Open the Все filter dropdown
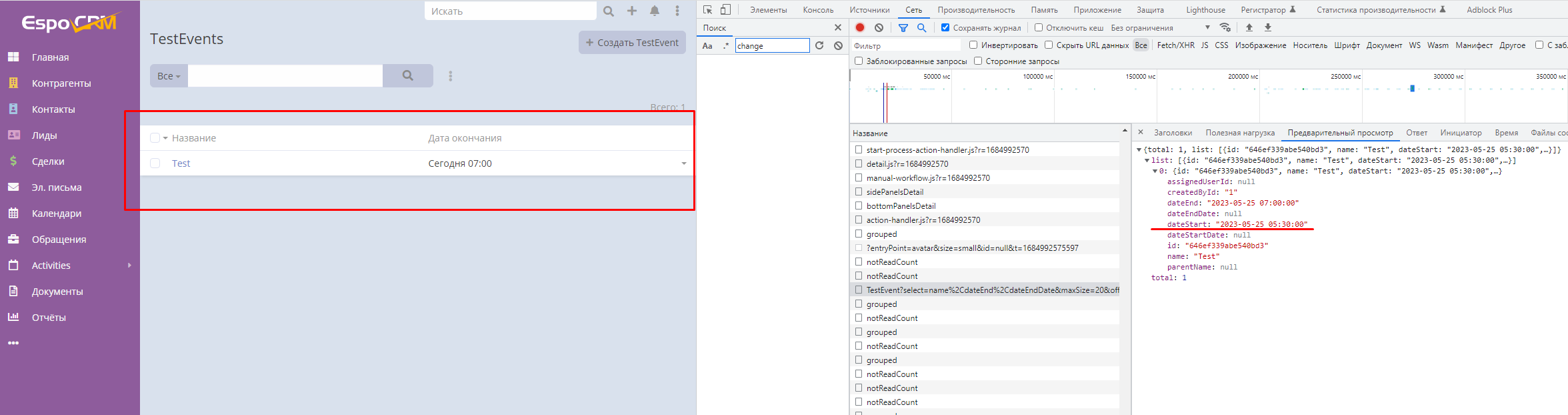The height and width of the screenshot is (415, 1568). click(169, 76)
